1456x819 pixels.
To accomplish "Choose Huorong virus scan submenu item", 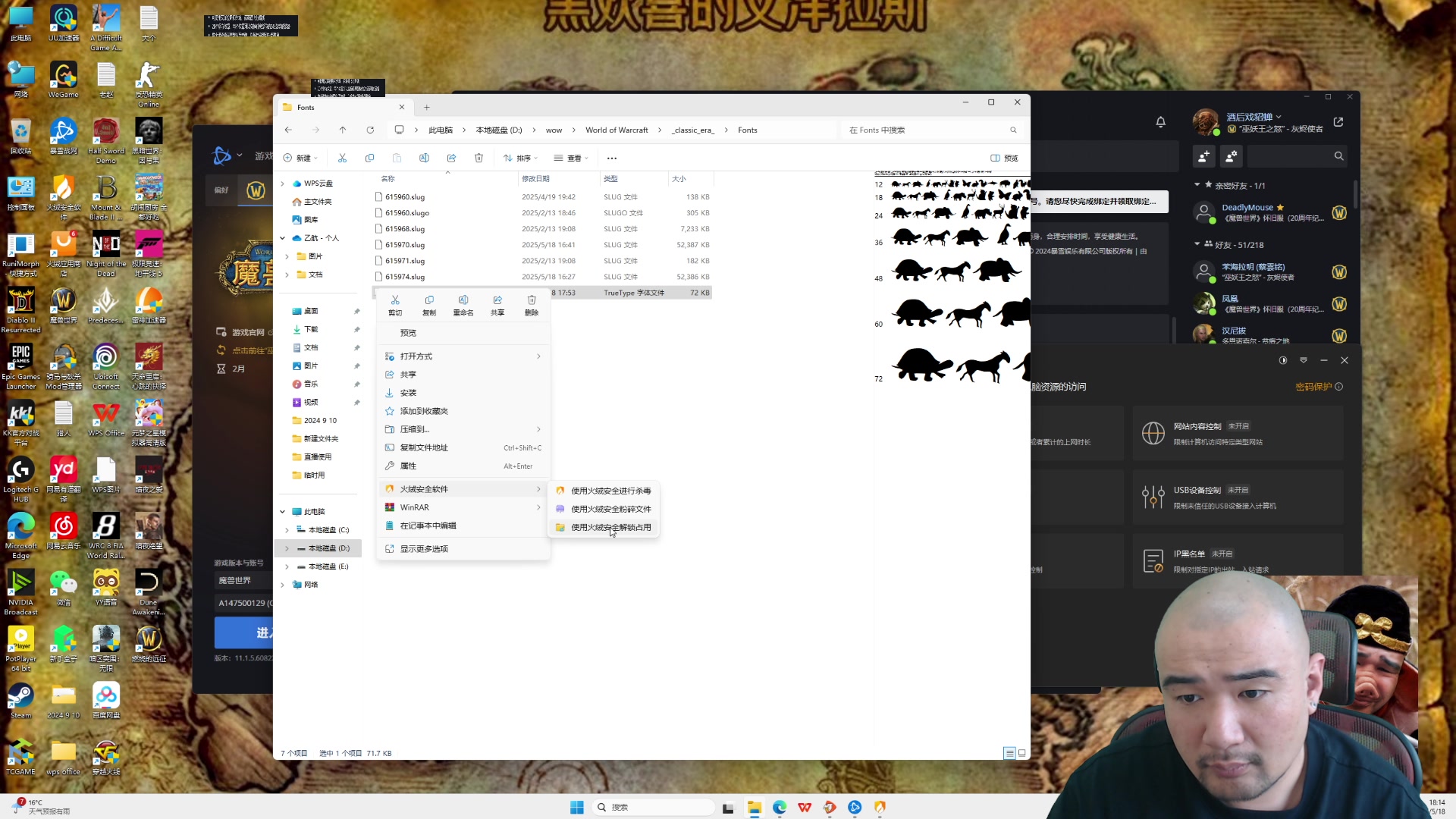I will [x=604, y=491].
